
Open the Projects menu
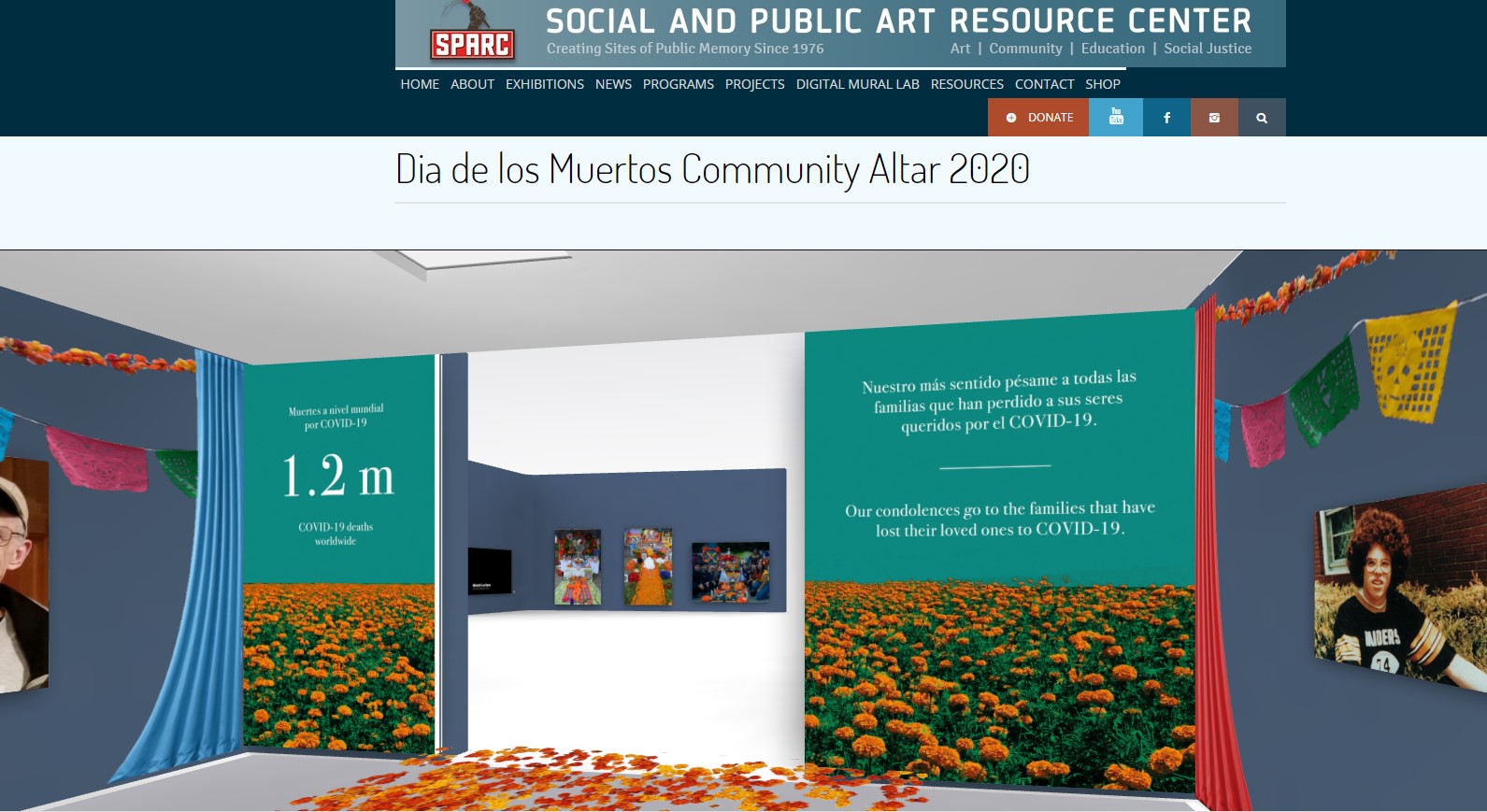tap(754, 84)
